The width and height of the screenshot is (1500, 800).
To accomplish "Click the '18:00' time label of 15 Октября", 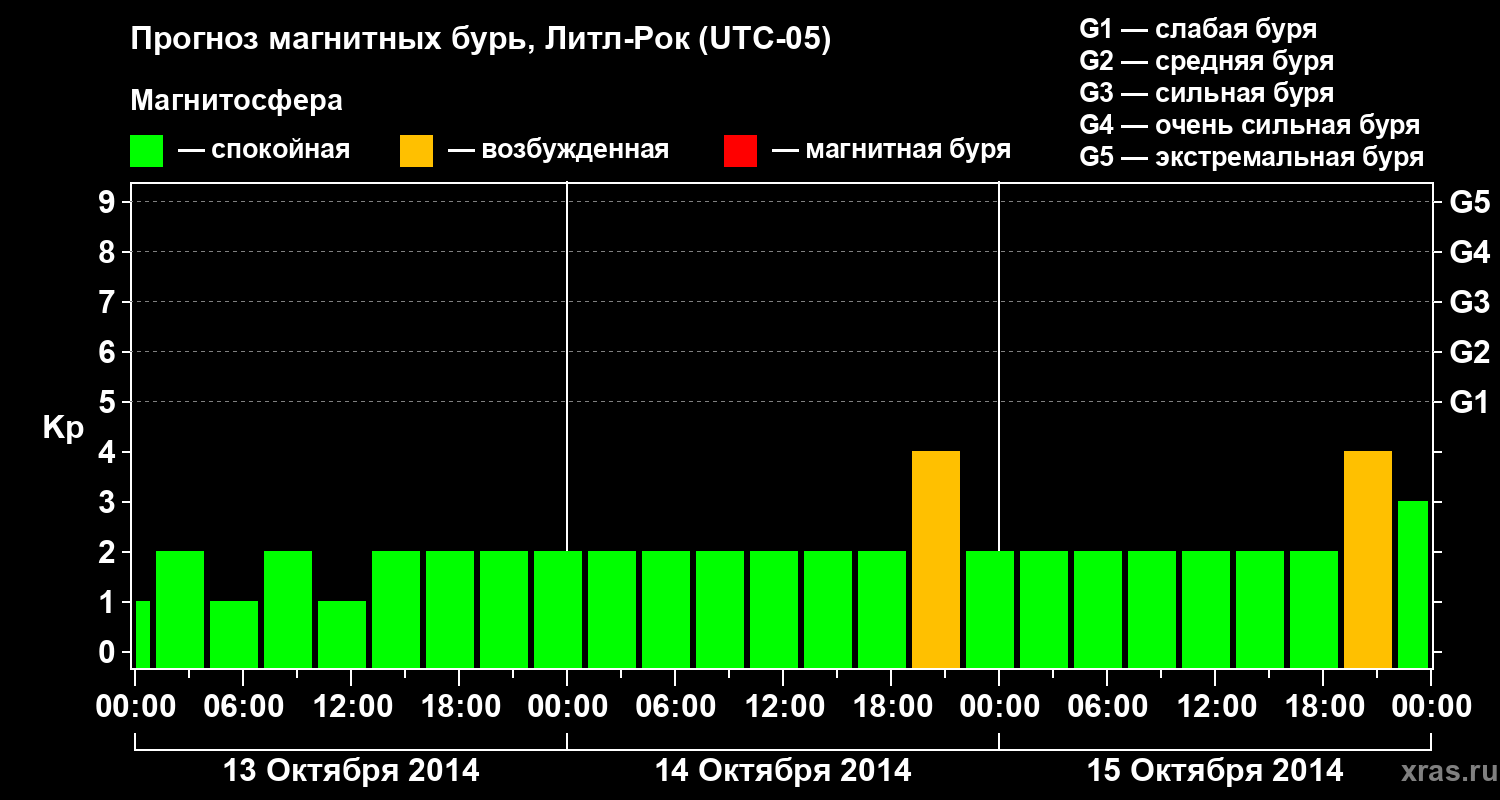I will (1323, 706).
